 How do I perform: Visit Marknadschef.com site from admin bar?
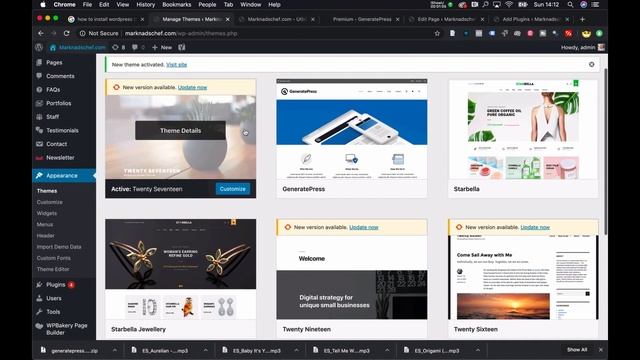[78, 47]
